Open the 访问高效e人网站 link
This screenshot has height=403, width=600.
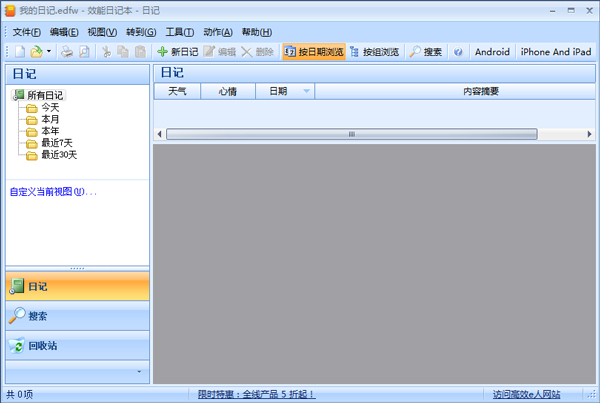point(527,394)
